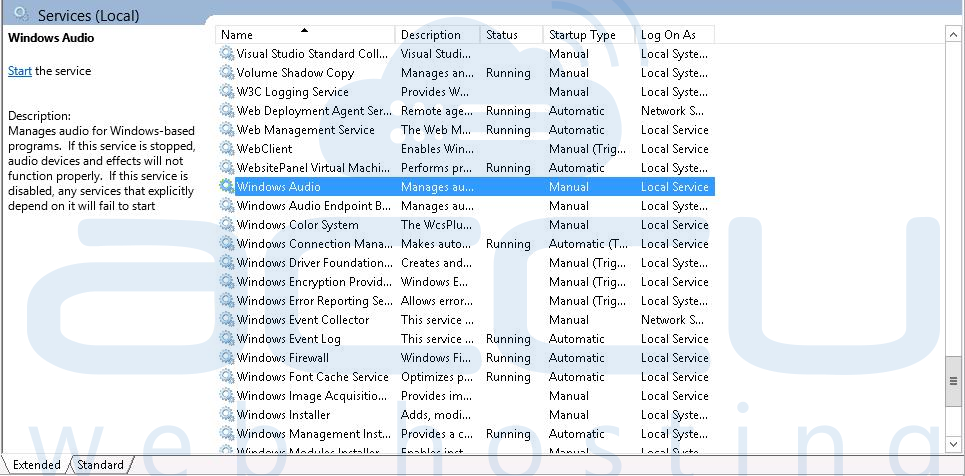Select WebClient service name

(265, 148)
